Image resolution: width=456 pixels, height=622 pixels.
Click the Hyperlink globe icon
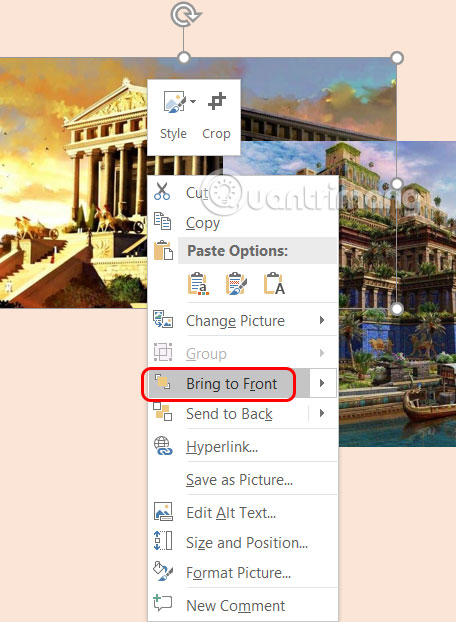[x=163, y=446]
